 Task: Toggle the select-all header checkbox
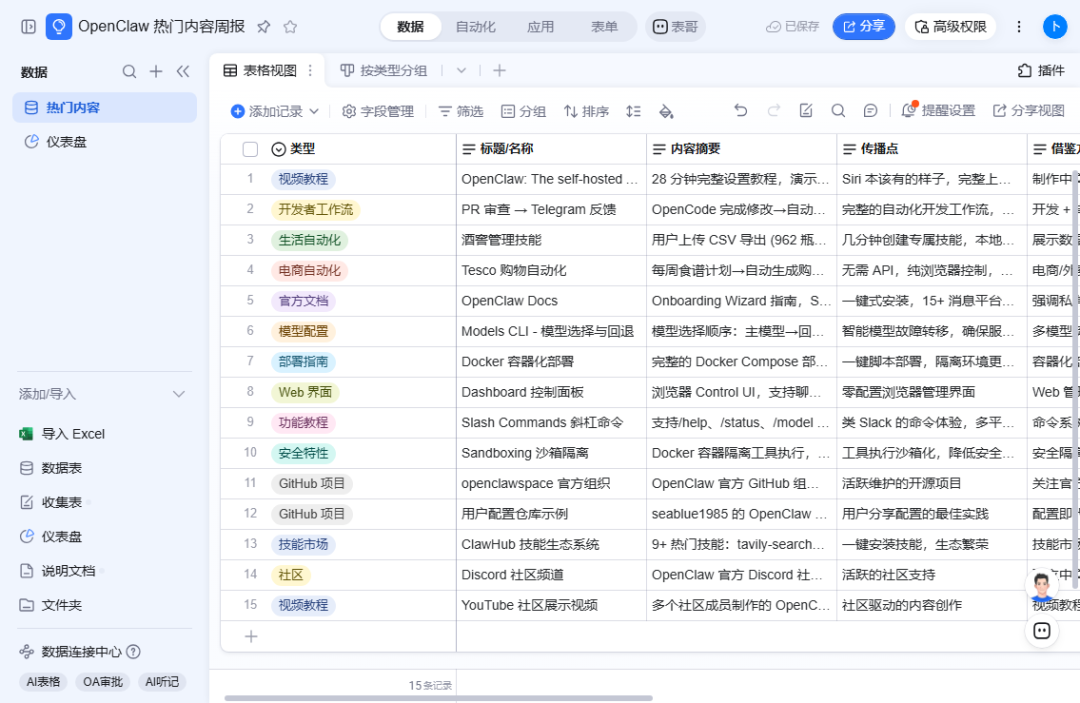[x=250, y=149]
